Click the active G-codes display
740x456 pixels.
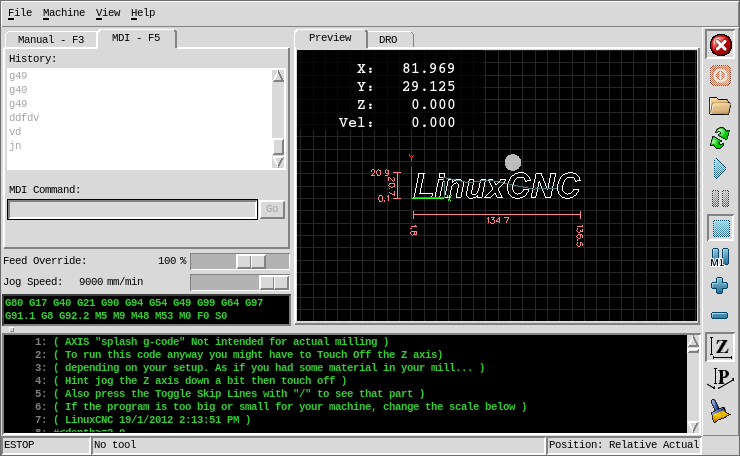pyautogui.click(x=146, y=309)
